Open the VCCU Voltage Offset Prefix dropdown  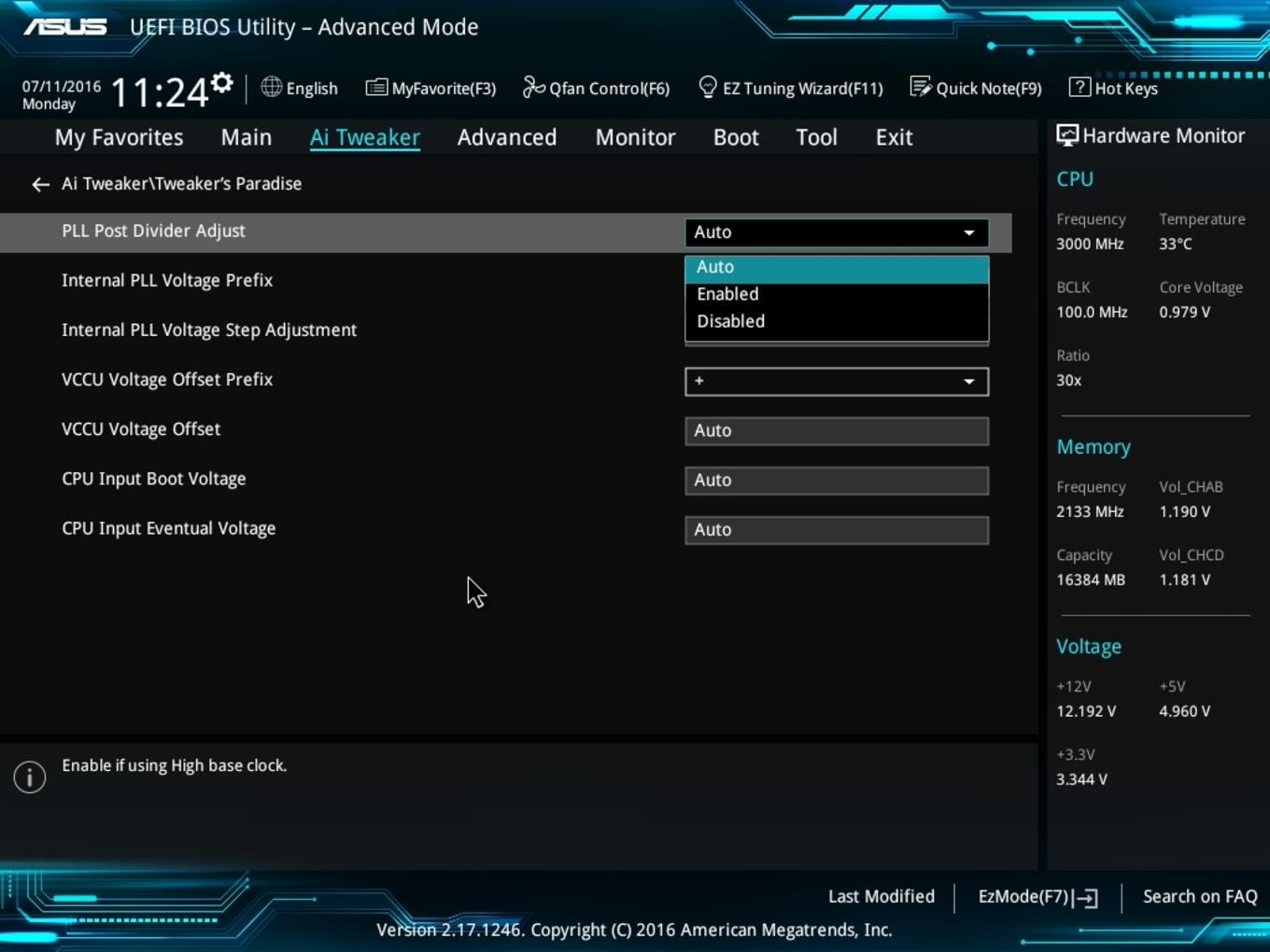[x=837, y=381]
